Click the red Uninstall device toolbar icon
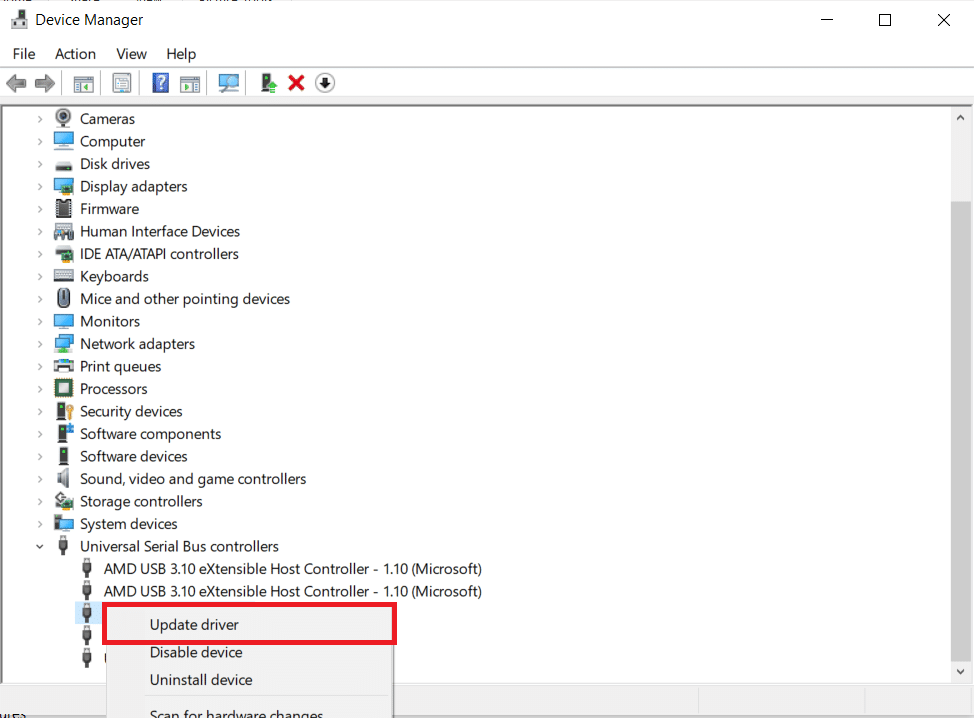This screenshot has width=974, height=718. 296,82
